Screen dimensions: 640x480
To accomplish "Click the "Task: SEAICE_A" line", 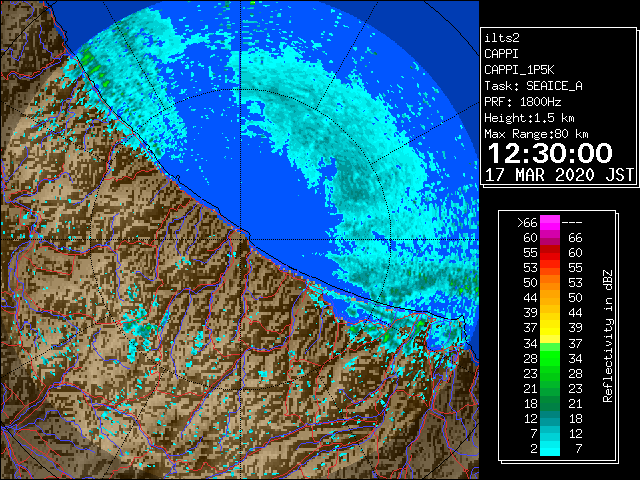I will tap(533, 86).
